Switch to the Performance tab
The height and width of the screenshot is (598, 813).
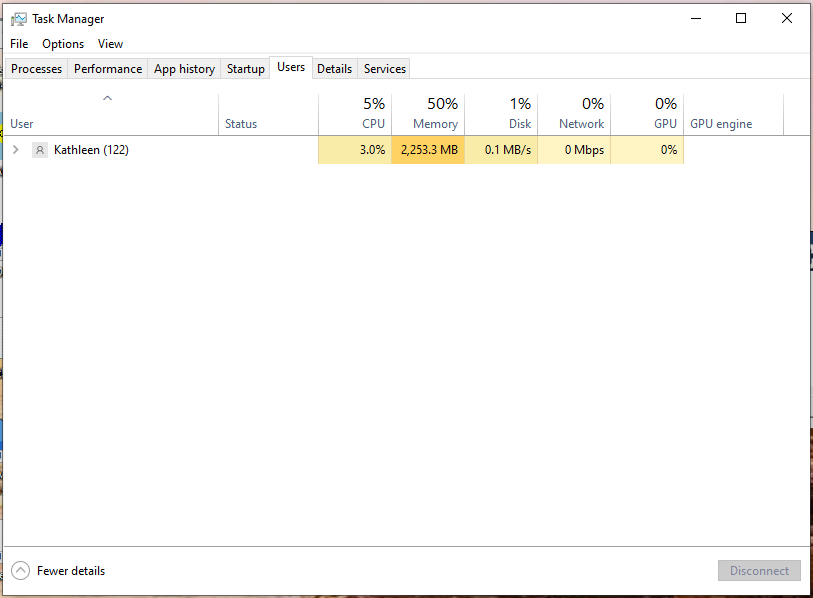(108, 69)
